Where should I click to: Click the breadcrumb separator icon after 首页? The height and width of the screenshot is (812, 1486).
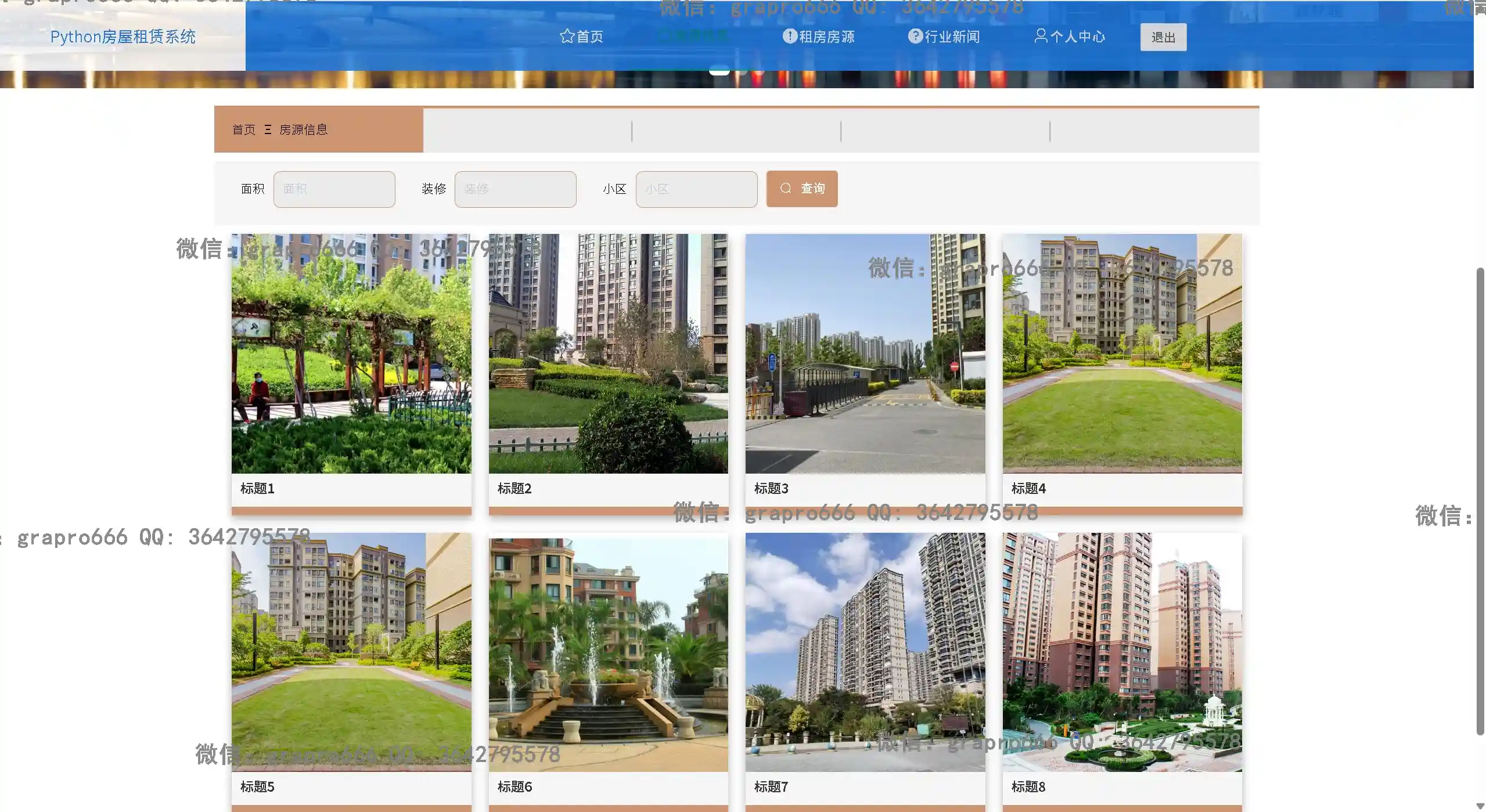268,129
